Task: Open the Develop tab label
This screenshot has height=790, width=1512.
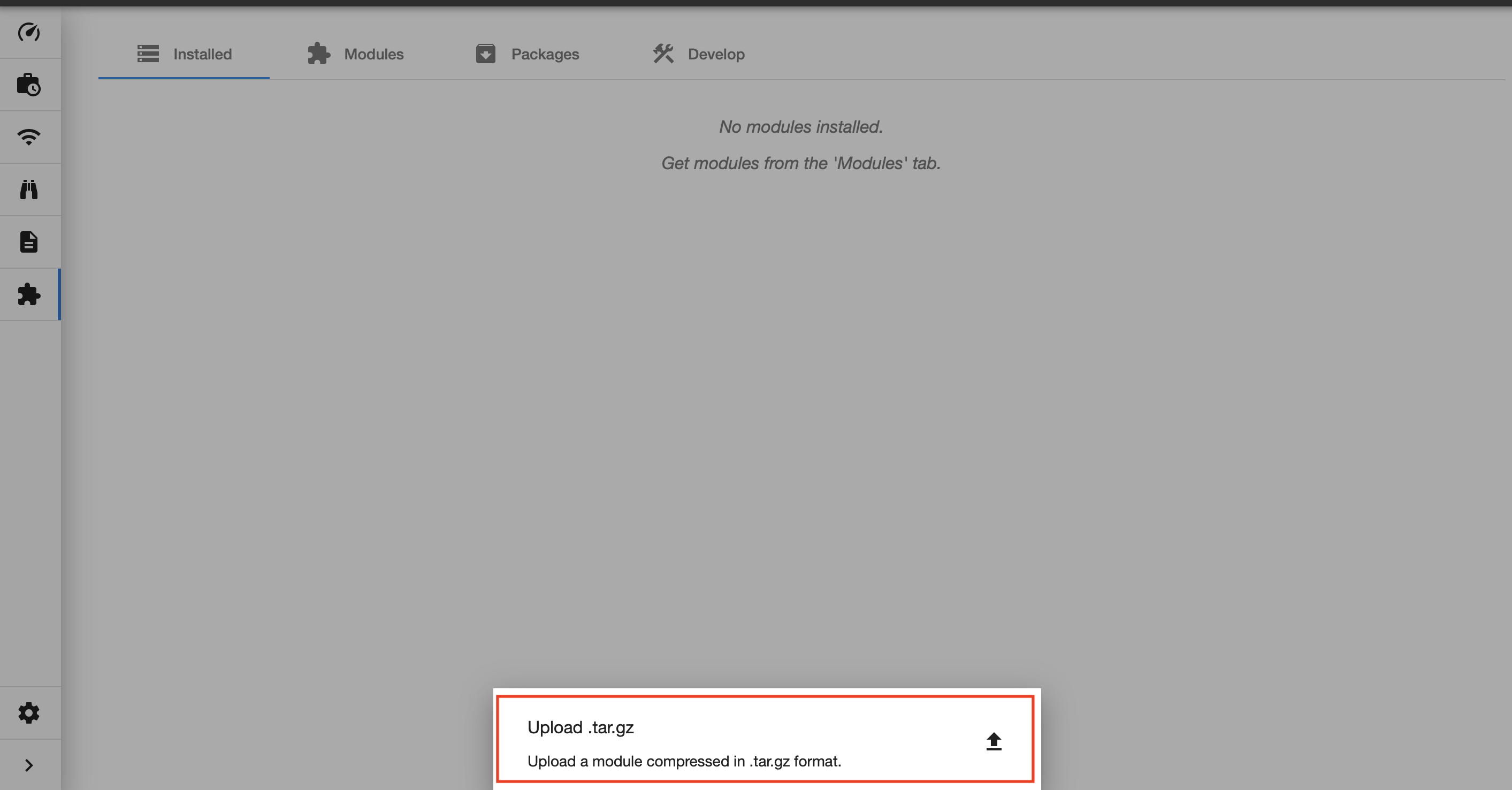Action: pyautogui.click(x=716, y=54)
